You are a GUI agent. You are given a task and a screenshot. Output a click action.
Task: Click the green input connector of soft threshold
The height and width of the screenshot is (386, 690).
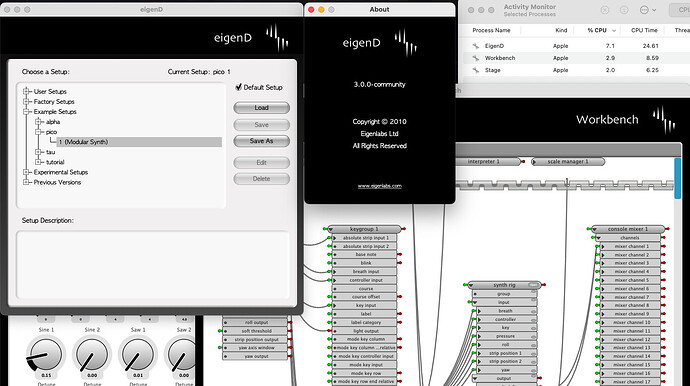point(220,331)
